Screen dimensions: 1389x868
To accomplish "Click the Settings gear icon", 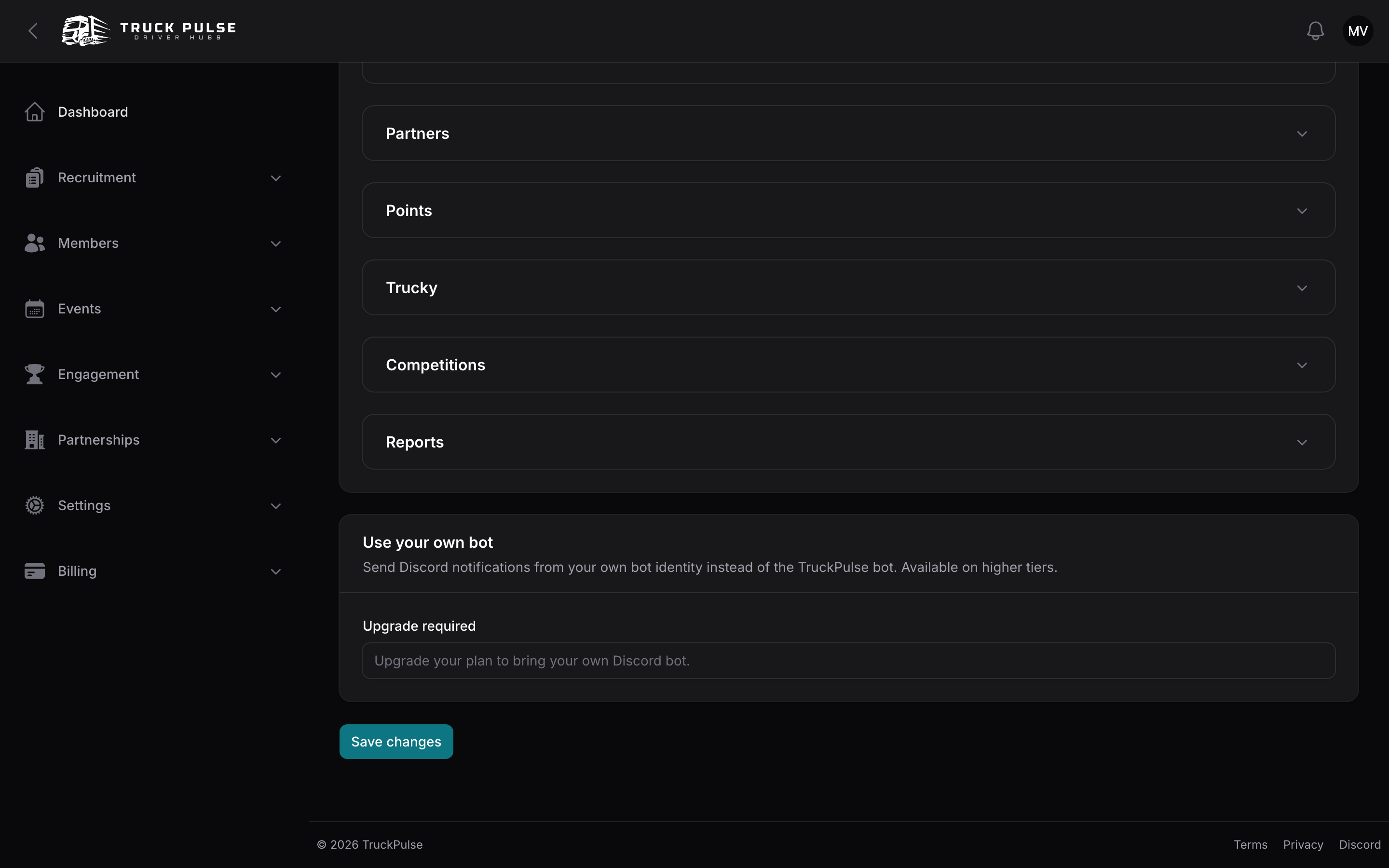I will coord(34,505).
